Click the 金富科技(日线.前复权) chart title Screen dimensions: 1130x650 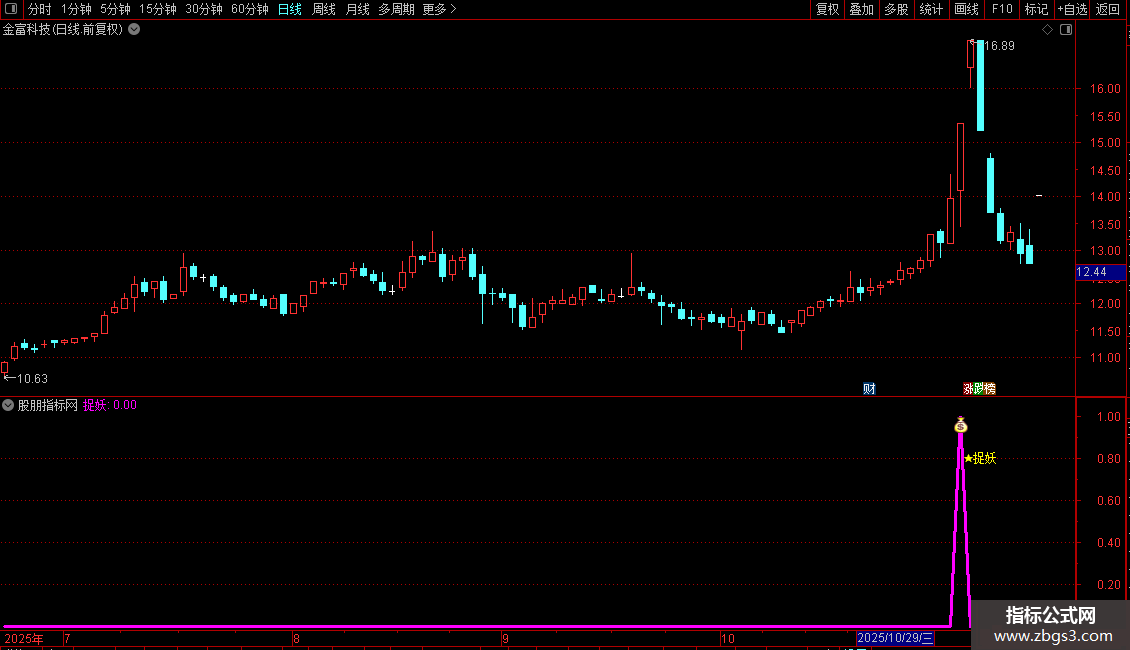coord(63,30)
